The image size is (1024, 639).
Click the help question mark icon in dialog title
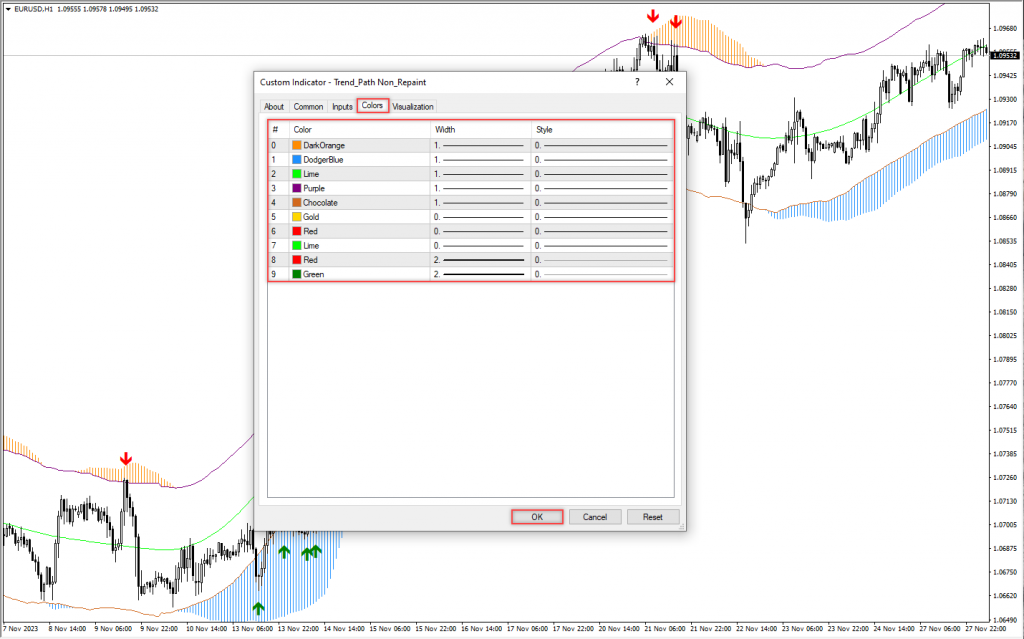point(637,81)
